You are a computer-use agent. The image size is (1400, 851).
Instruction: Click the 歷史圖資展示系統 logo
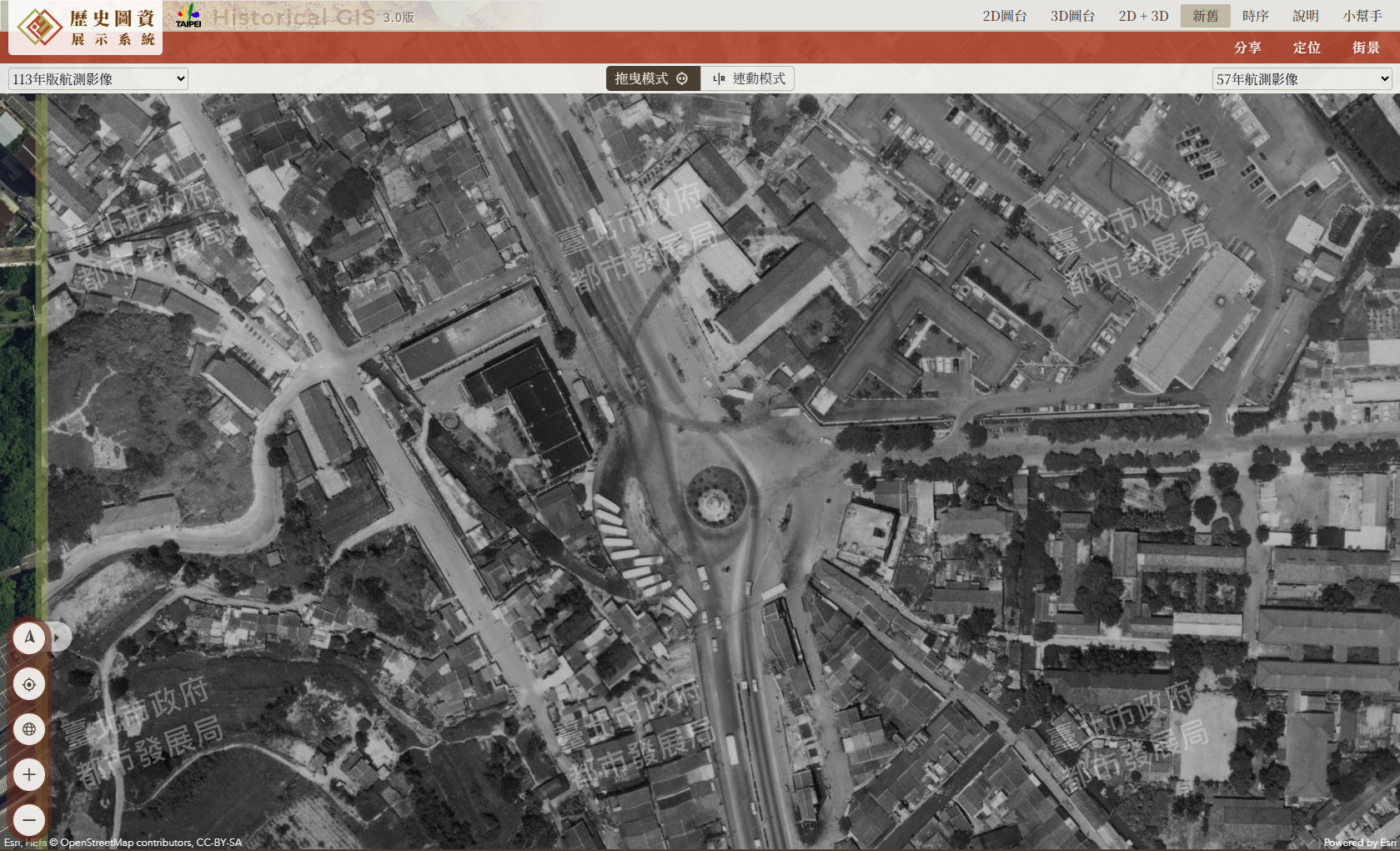click(86, 28)
